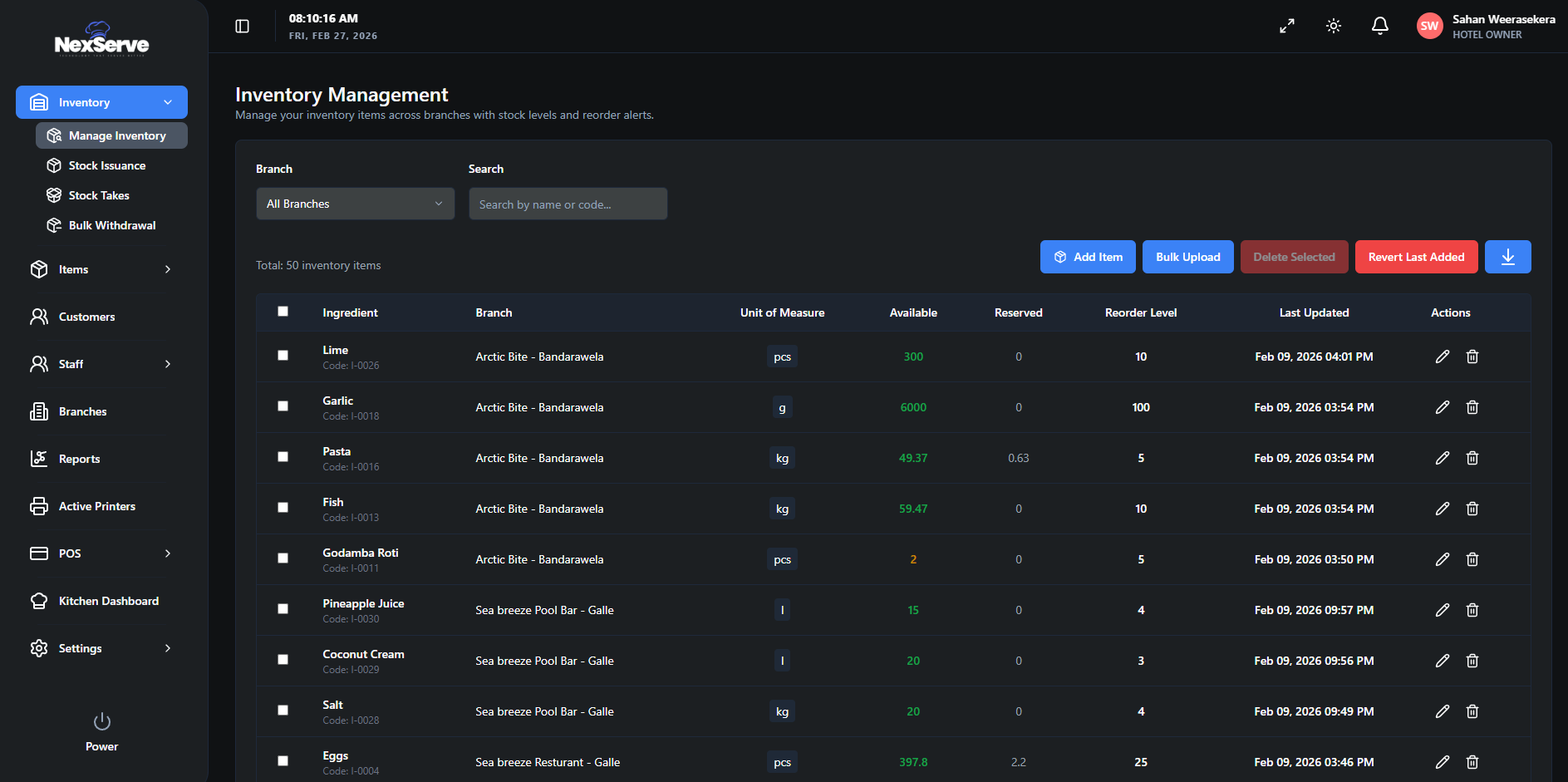This screenshot has width=1568, height=782.
Task: Toggle the sidebar collapse icon
Action: pyautogui.click(x=242, y=27)
